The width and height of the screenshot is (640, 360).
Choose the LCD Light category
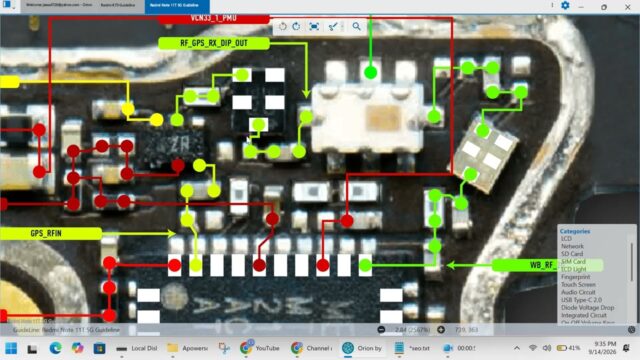573,269
